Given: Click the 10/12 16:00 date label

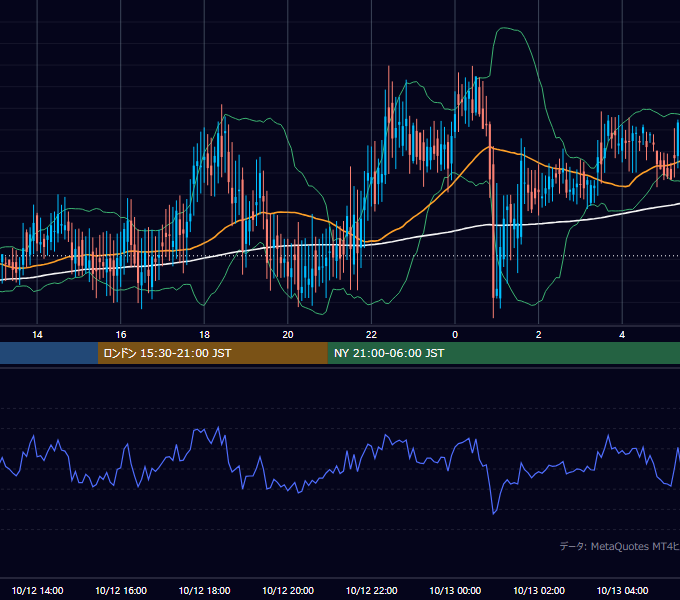Looking at the screenshot, I should 121,590.
